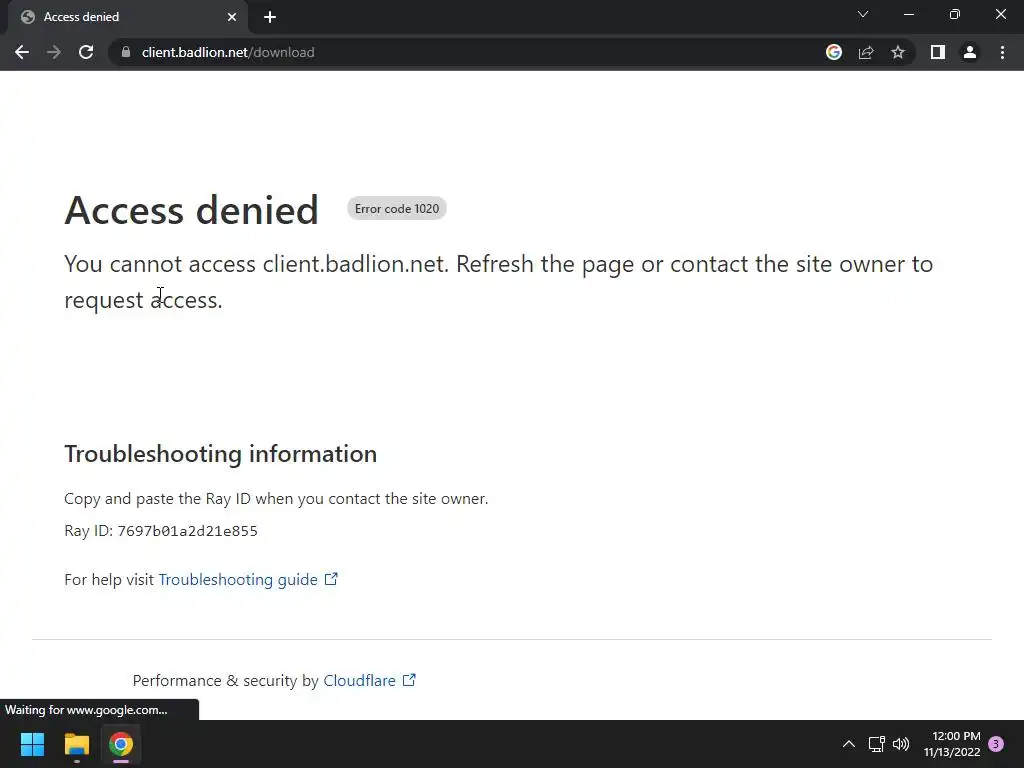Image resolution: width=1024 pixels, height=768 pixels.
Task: Click the Access denied heading
Action: pyautogui.click(x=191, y=210)
